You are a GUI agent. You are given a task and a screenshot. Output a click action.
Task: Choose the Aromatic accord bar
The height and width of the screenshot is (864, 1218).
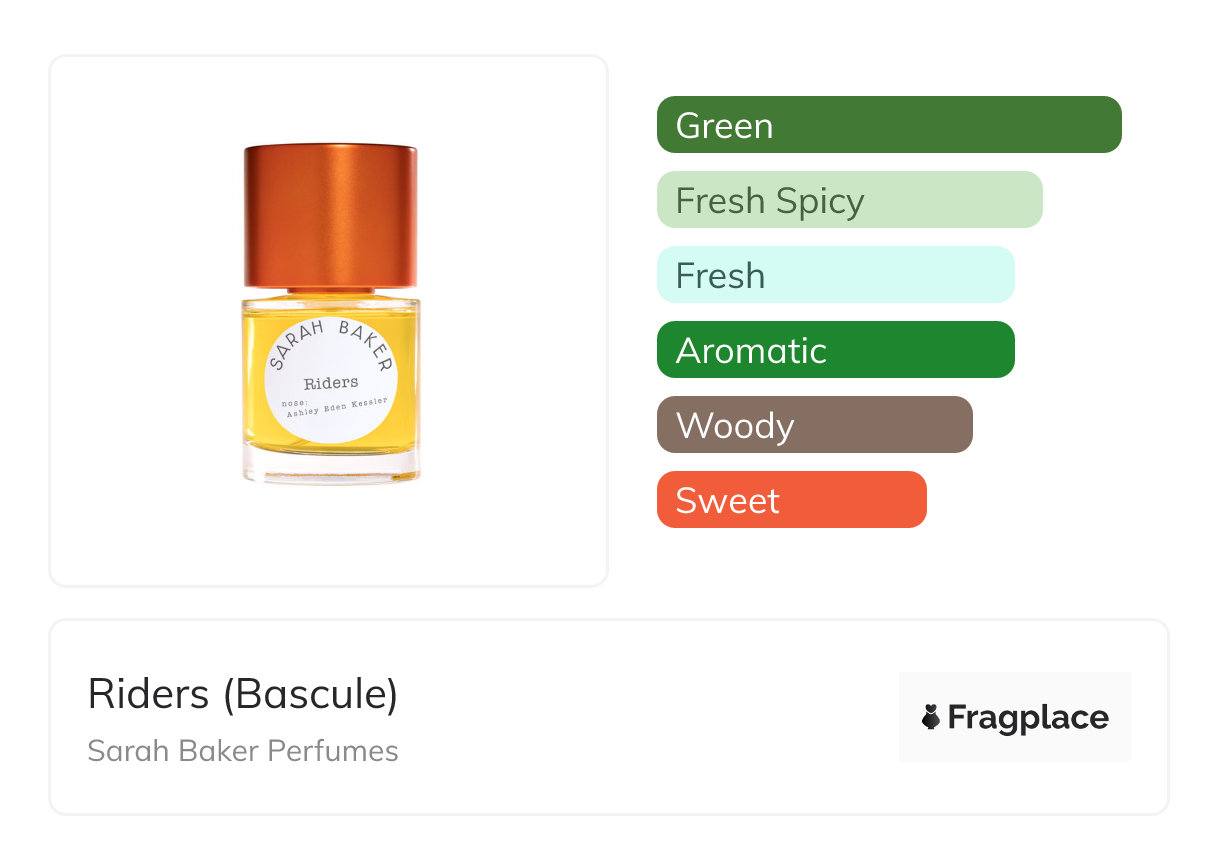point(836,350)
